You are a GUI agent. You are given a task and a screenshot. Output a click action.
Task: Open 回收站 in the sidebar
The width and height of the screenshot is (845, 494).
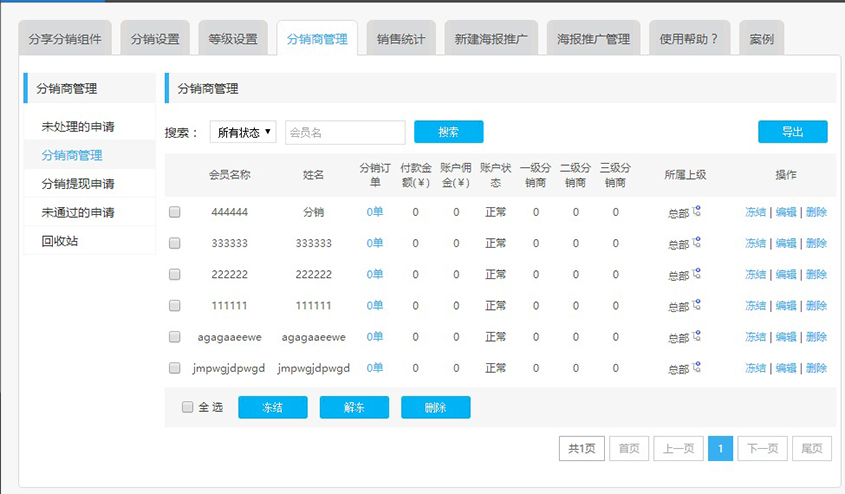60,241
